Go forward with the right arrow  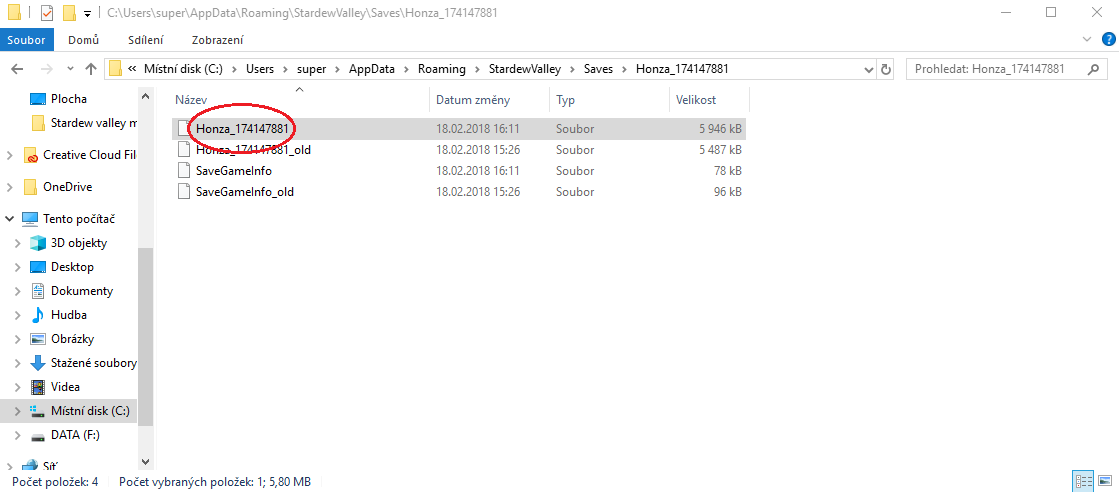(x=46, y=69)
